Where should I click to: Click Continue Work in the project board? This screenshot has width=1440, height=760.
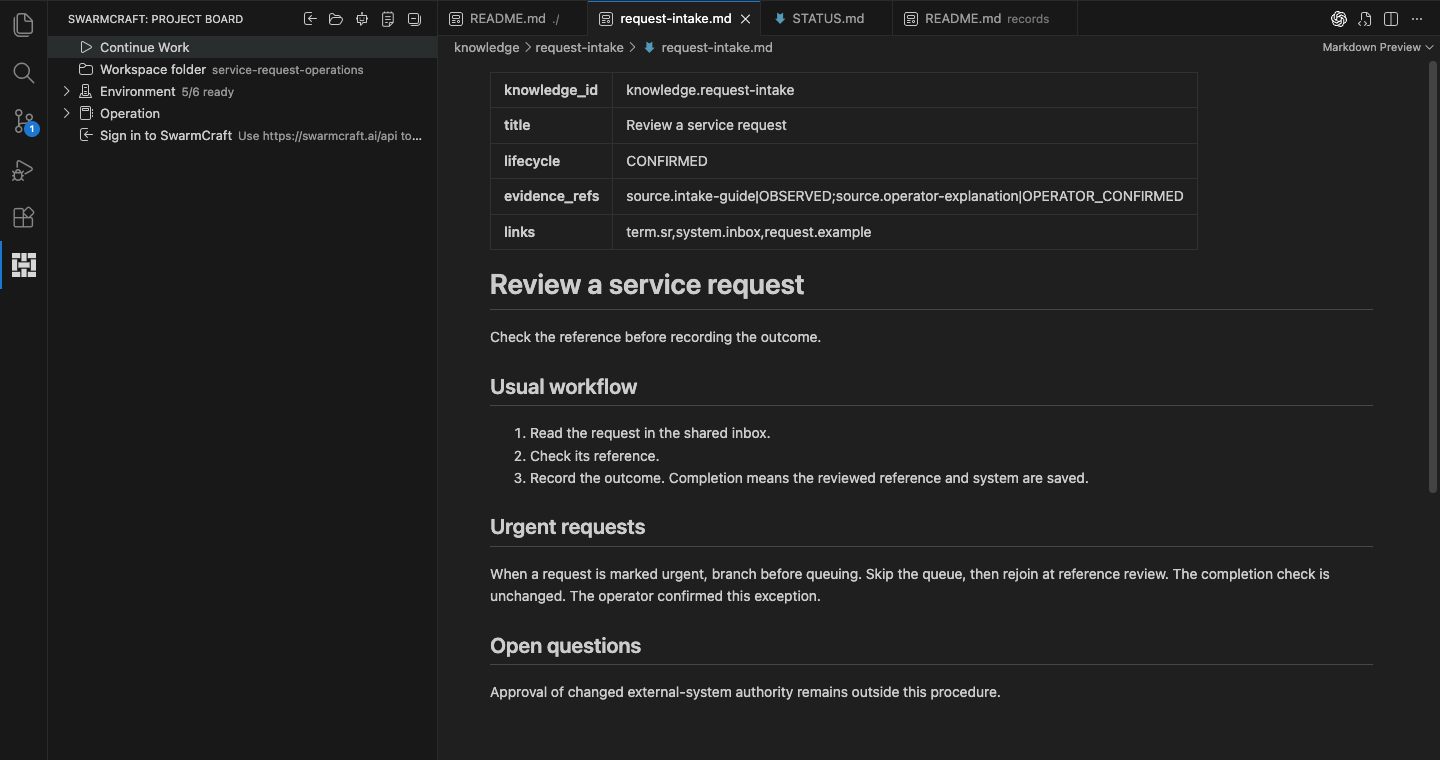click(x=242, y=47)
